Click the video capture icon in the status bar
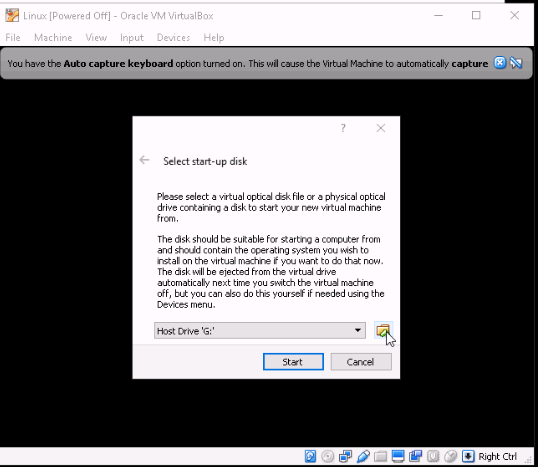The image size is (538, 467). click(x=416, y=456)
